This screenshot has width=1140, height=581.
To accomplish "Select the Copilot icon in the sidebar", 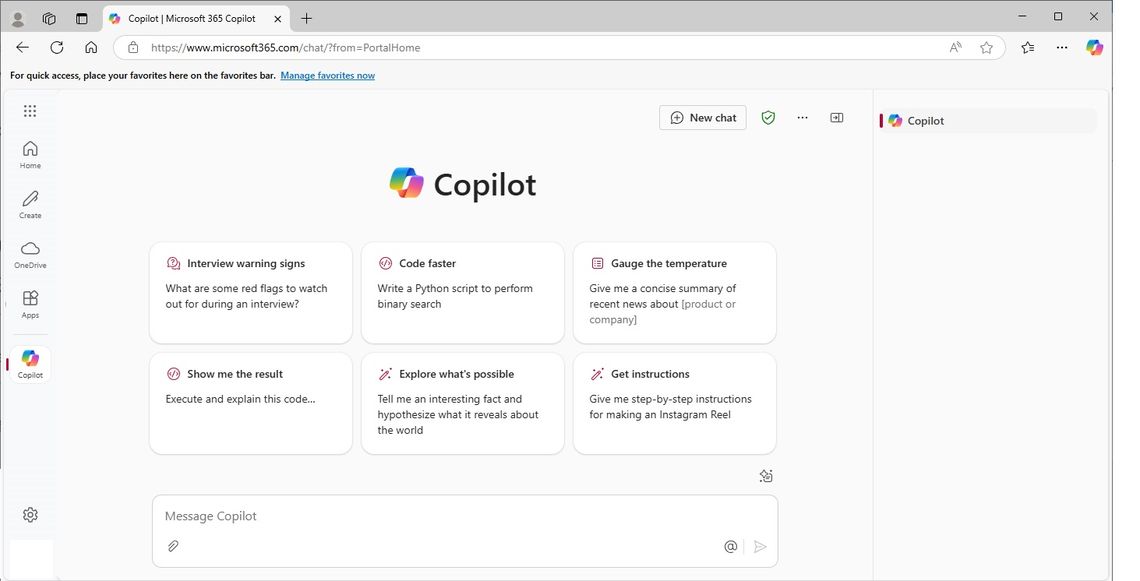I will (x=30, y=362).
